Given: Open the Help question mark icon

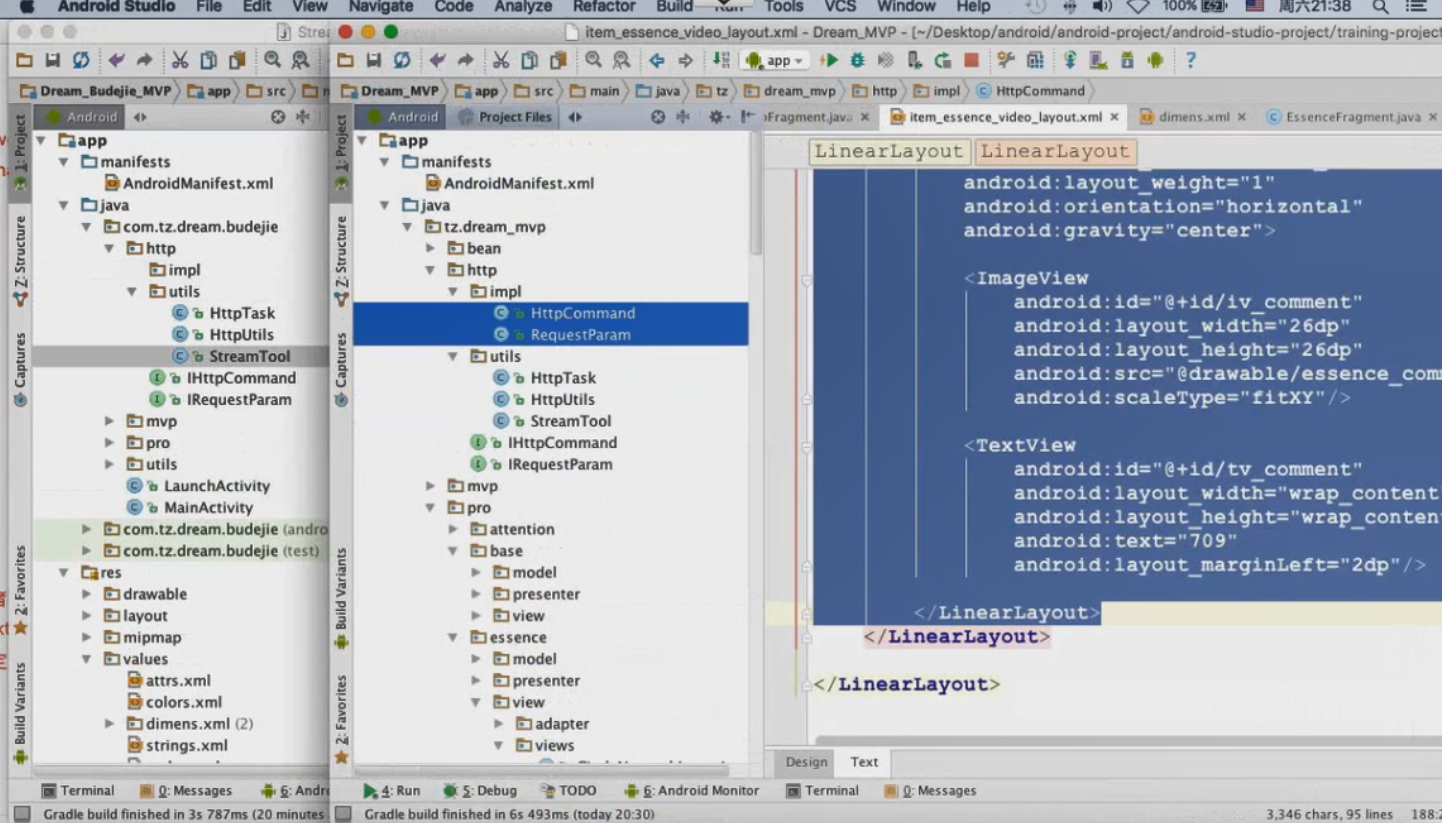Looking at the screenshot, I should (1190, 60).
